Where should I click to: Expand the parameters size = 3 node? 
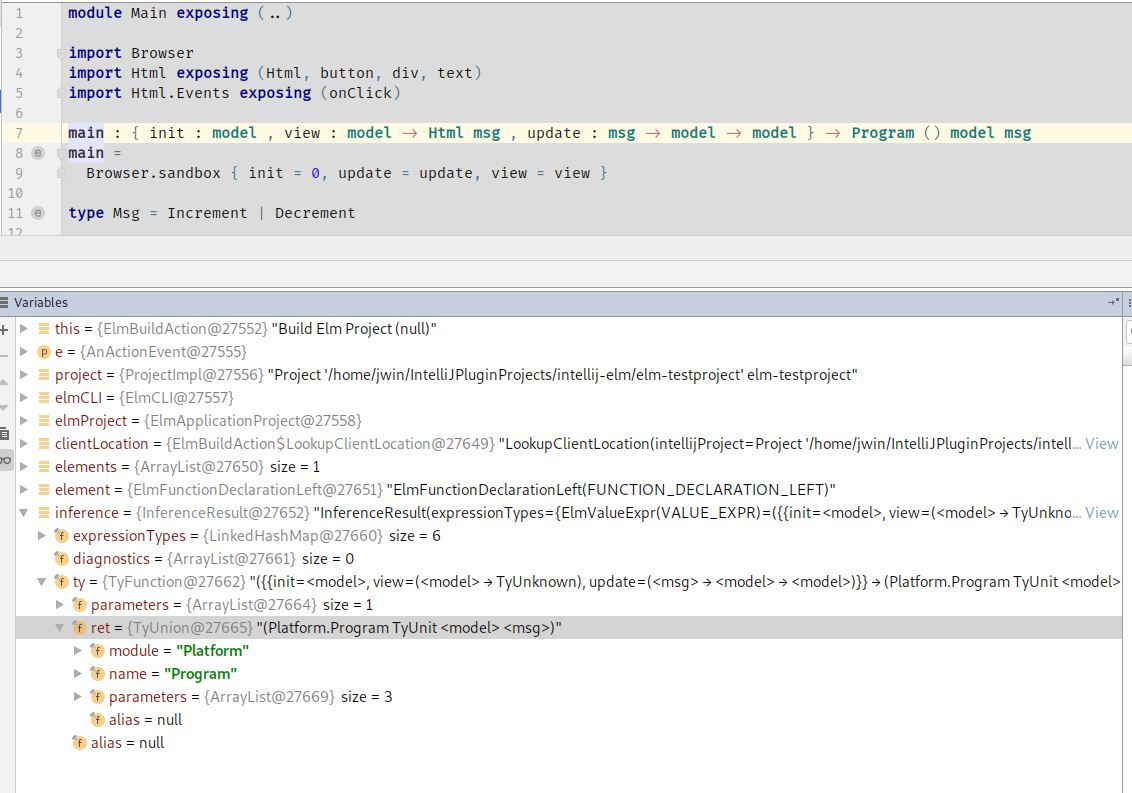click(77, 696)
